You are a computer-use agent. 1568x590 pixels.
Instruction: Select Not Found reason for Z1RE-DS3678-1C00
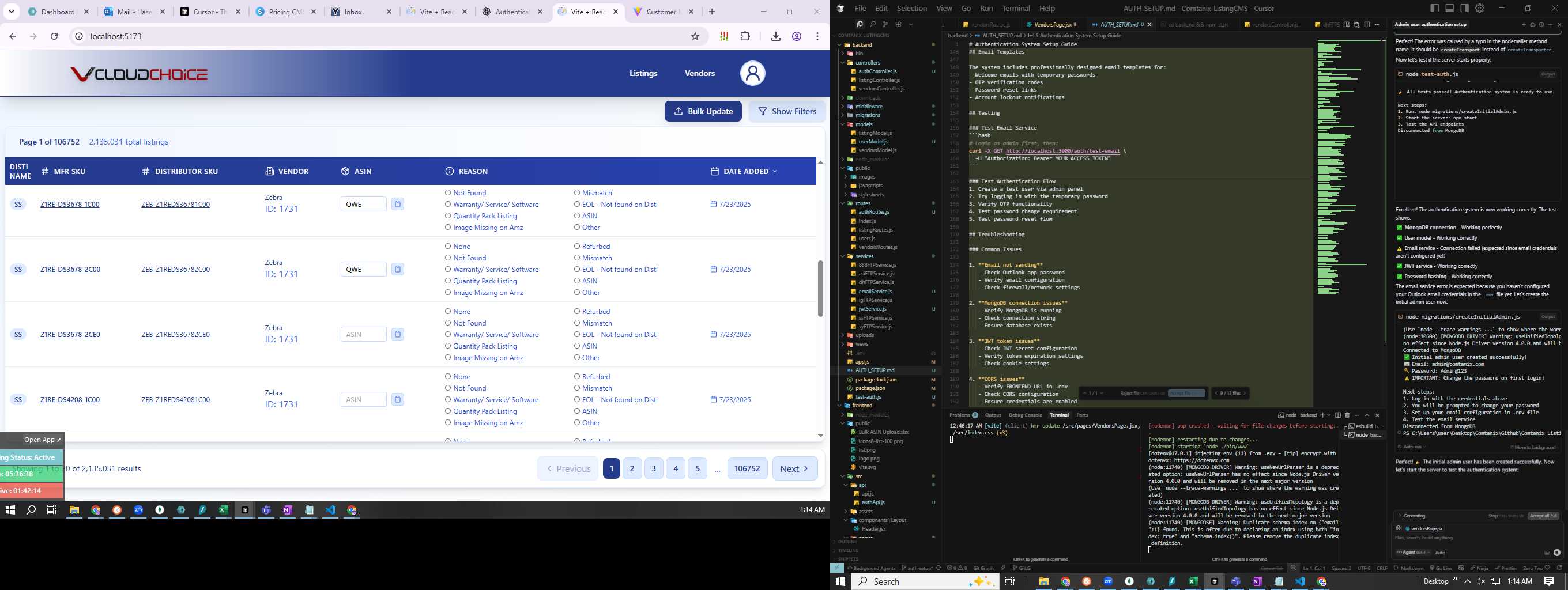coord(447,193)
